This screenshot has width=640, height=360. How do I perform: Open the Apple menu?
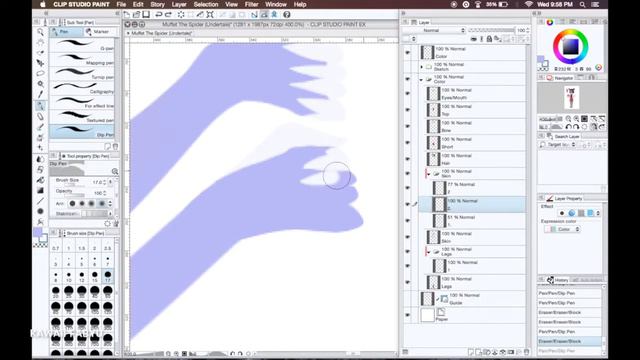point(42,4)
